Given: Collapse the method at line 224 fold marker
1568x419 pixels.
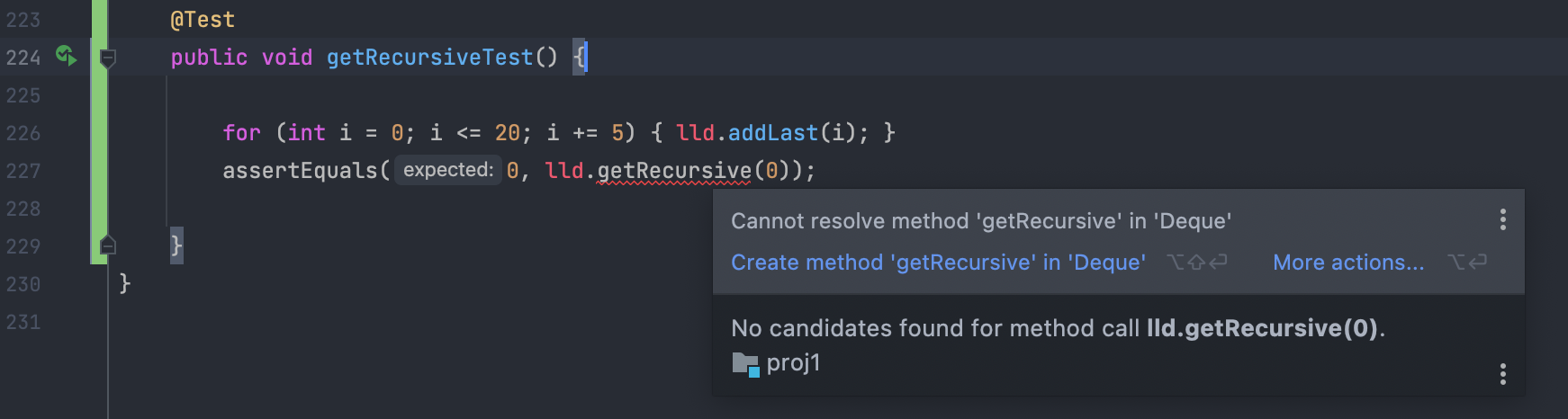Looking at the screenshot, I should [x=107, y=58].
